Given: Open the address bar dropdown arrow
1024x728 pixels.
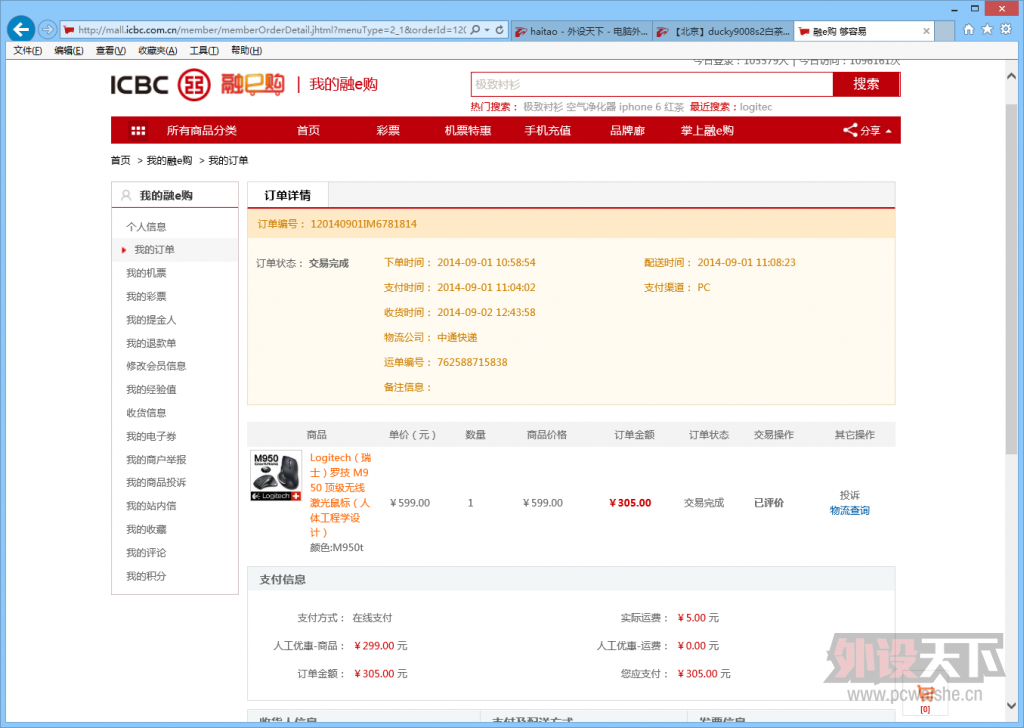Looking at the screenshot, I should (487, 30).
